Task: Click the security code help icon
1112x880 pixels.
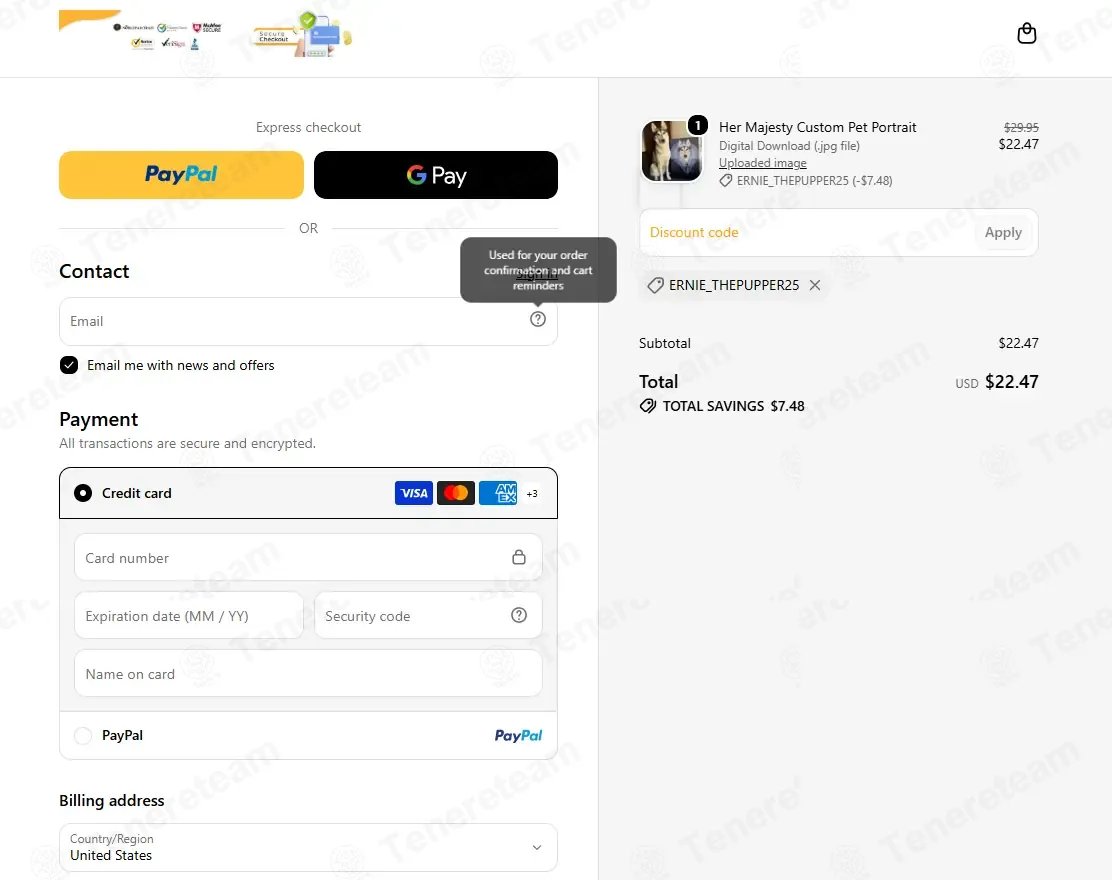Action: 519,615
